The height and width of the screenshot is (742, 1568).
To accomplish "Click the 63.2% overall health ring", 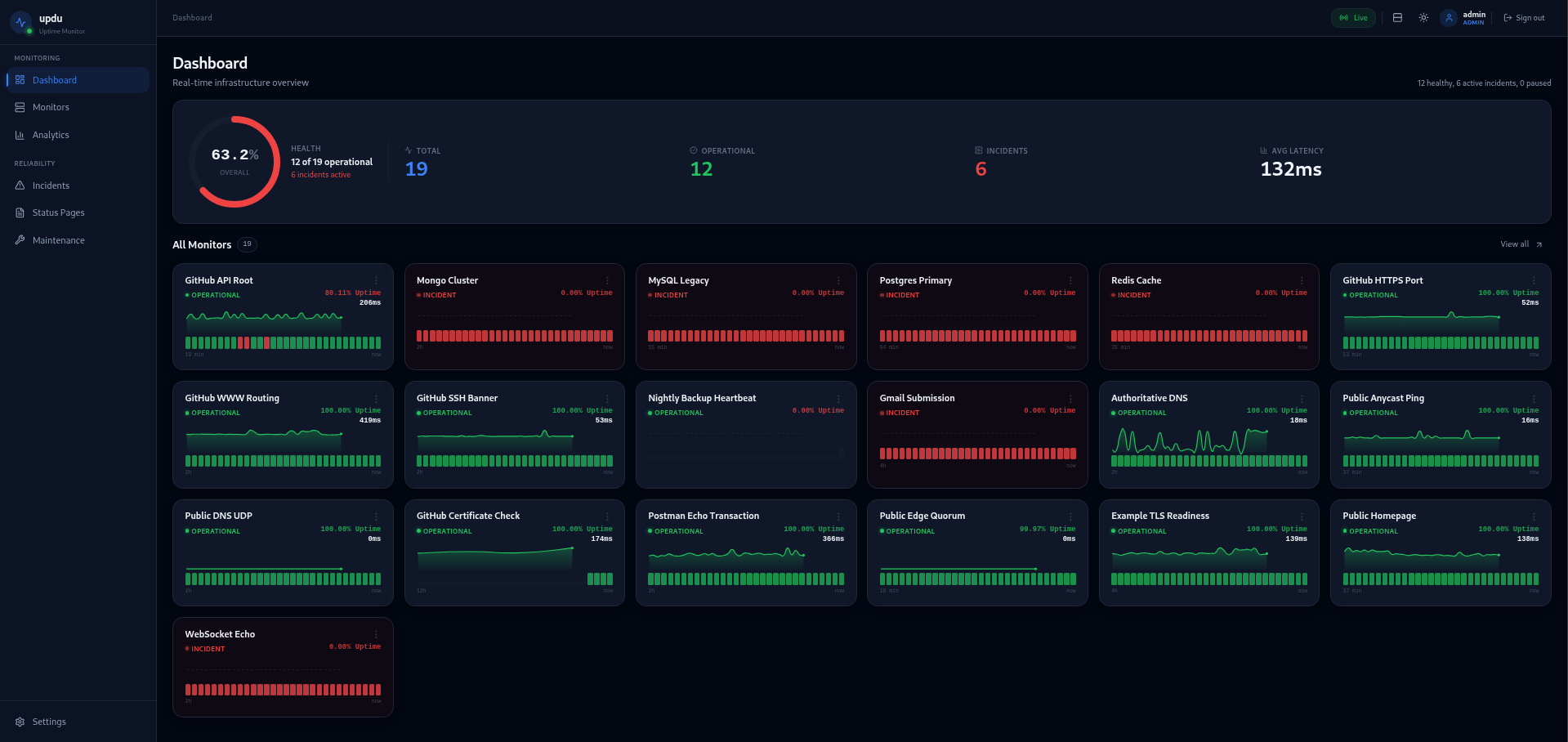I will click(235, 161).
